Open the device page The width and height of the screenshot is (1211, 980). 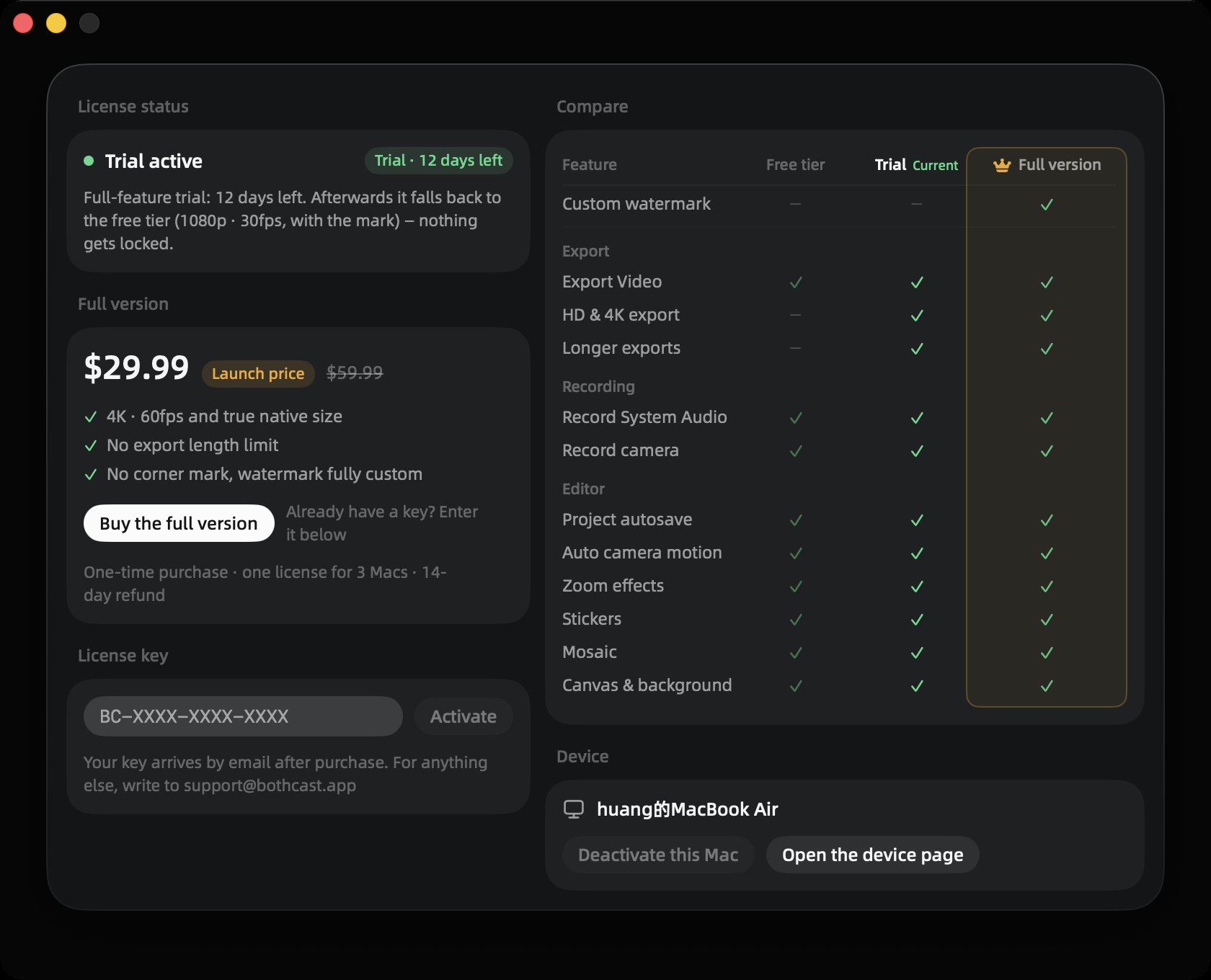click(x=872, y=855)
